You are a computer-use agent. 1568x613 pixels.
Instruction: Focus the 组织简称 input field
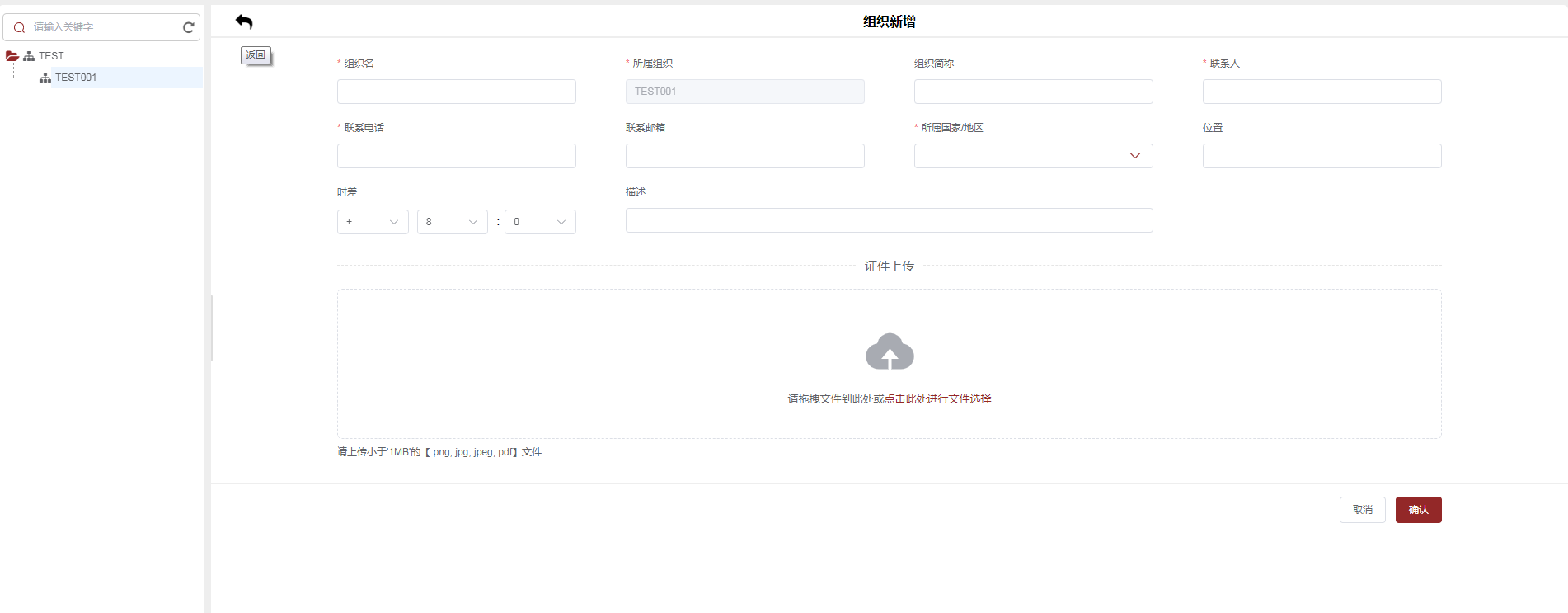[1032, 92]
